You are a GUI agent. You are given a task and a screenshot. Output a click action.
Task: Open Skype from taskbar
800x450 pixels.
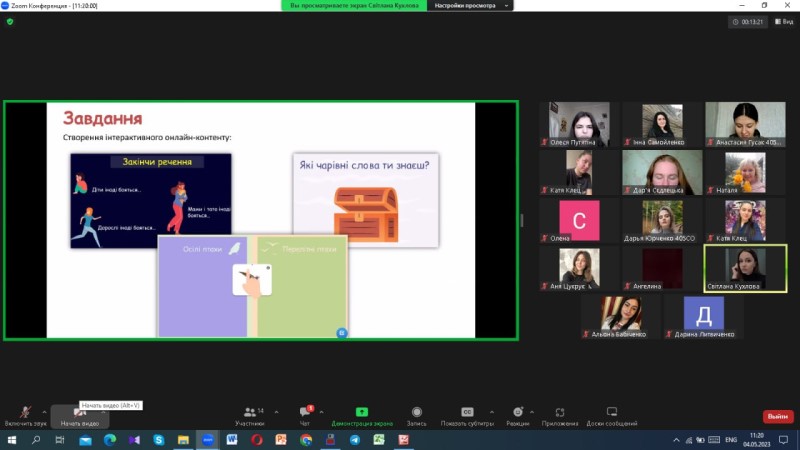(159, 440)
